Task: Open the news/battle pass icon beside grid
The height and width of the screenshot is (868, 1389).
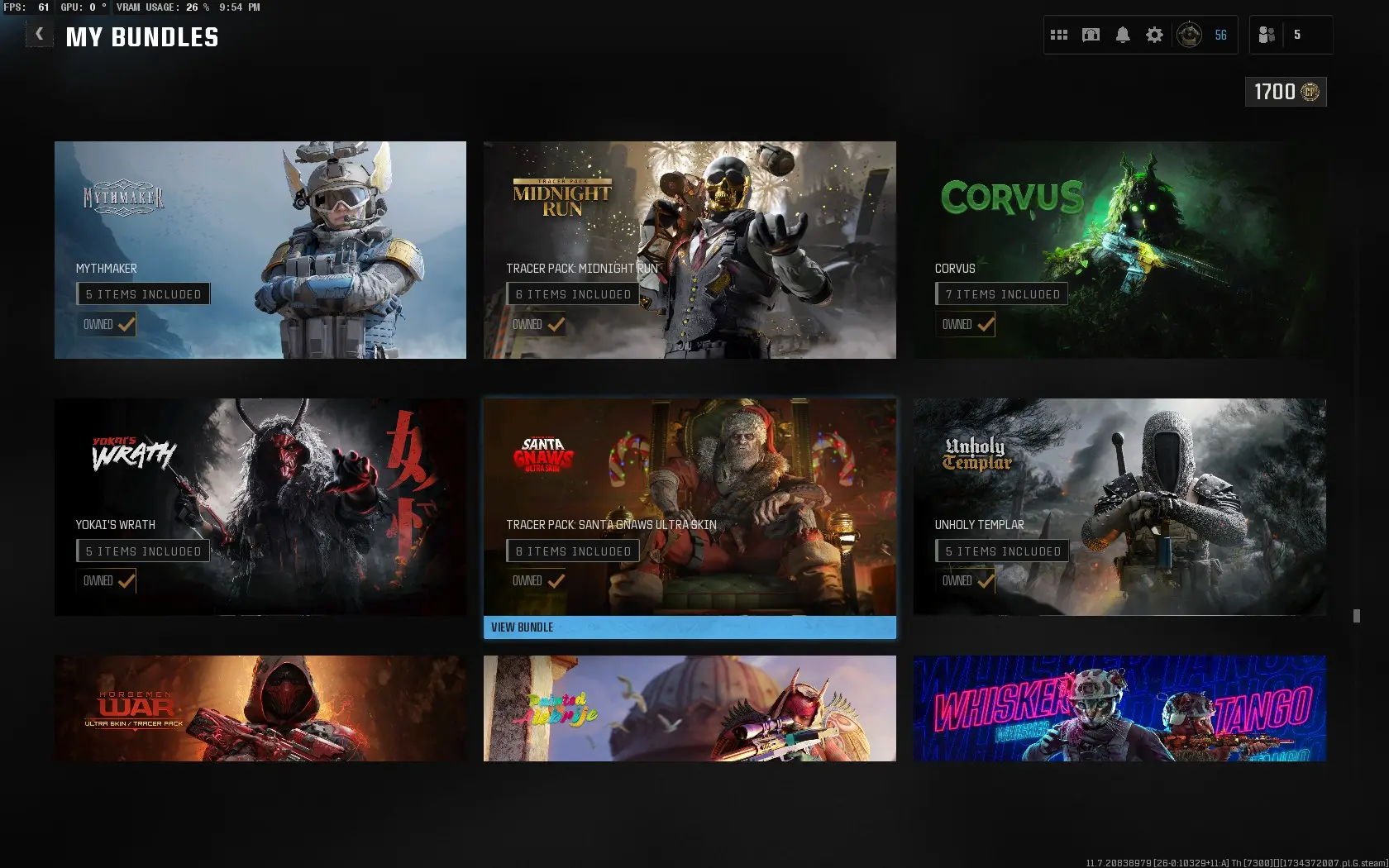Action: (1091, 35)
